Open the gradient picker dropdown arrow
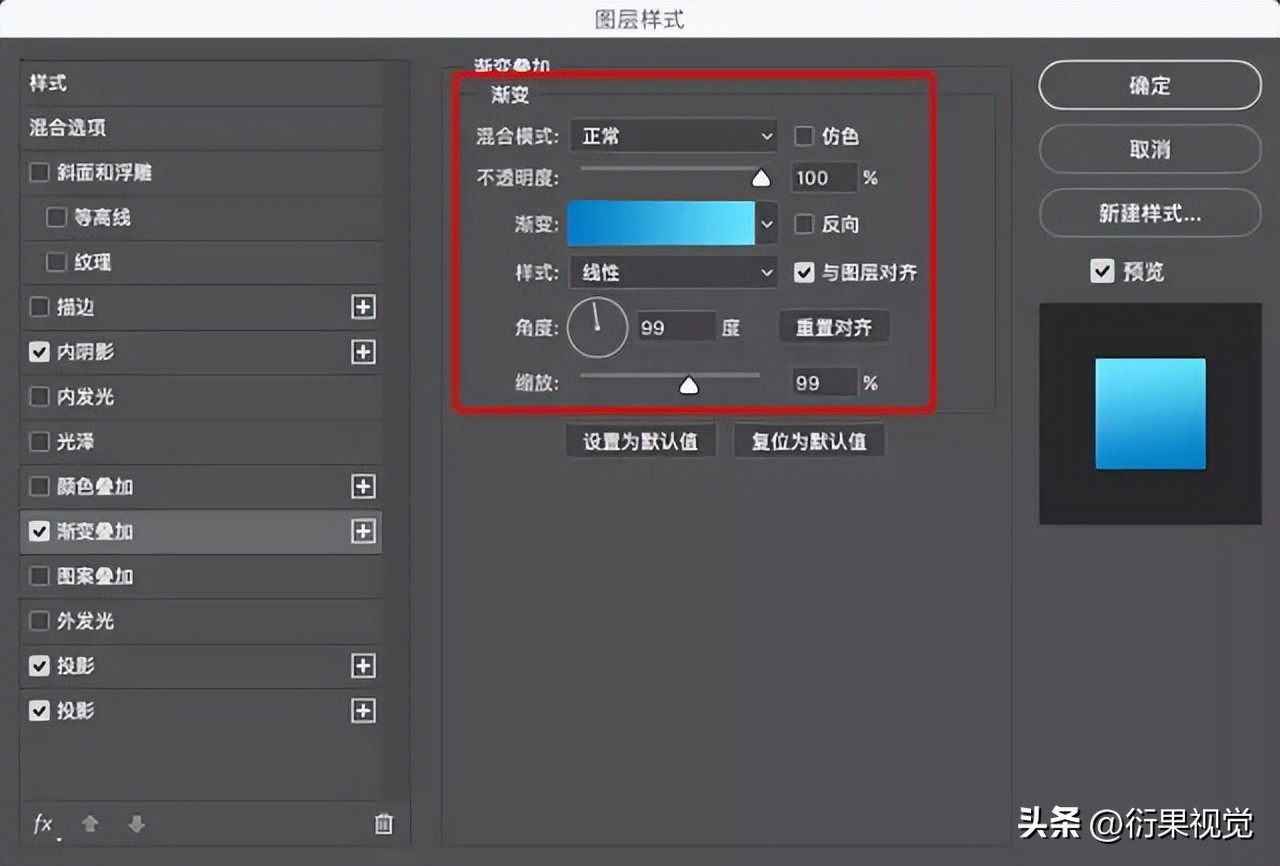The image size is (1280, 866). click(766, 224)
